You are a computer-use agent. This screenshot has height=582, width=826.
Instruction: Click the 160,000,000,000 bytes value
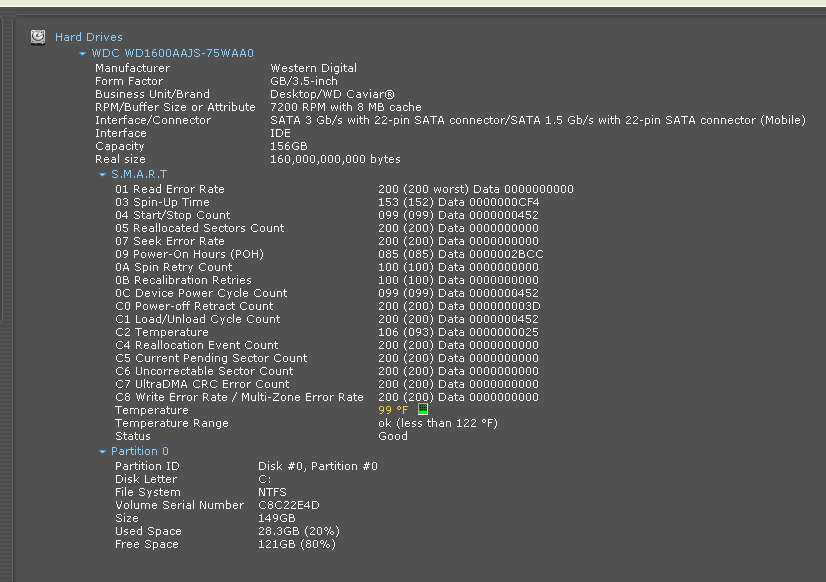pos(335,159)
